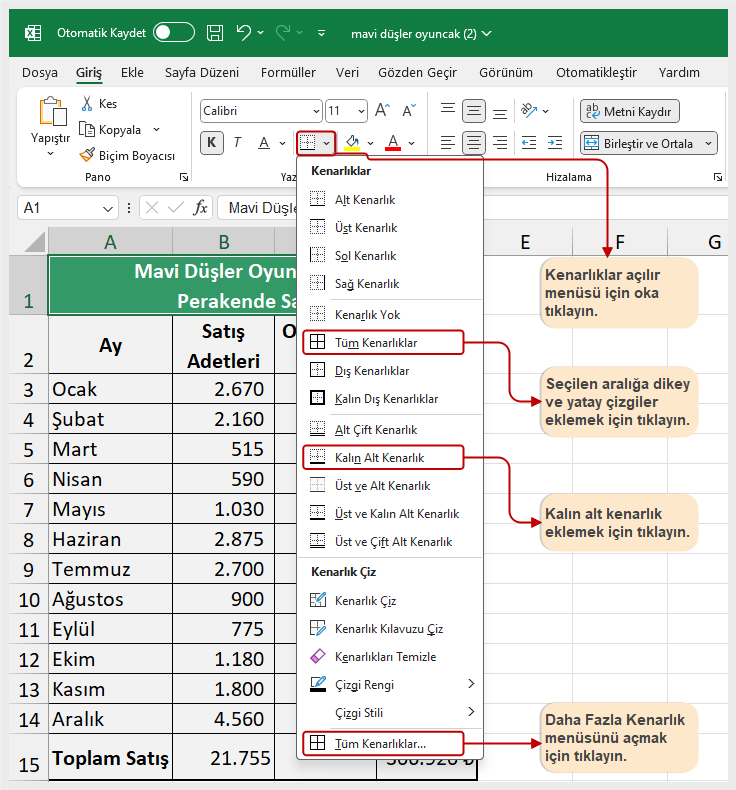Click the decrease indent icon
The height and width of the screenshot is (790, 736).
(528, 143)
